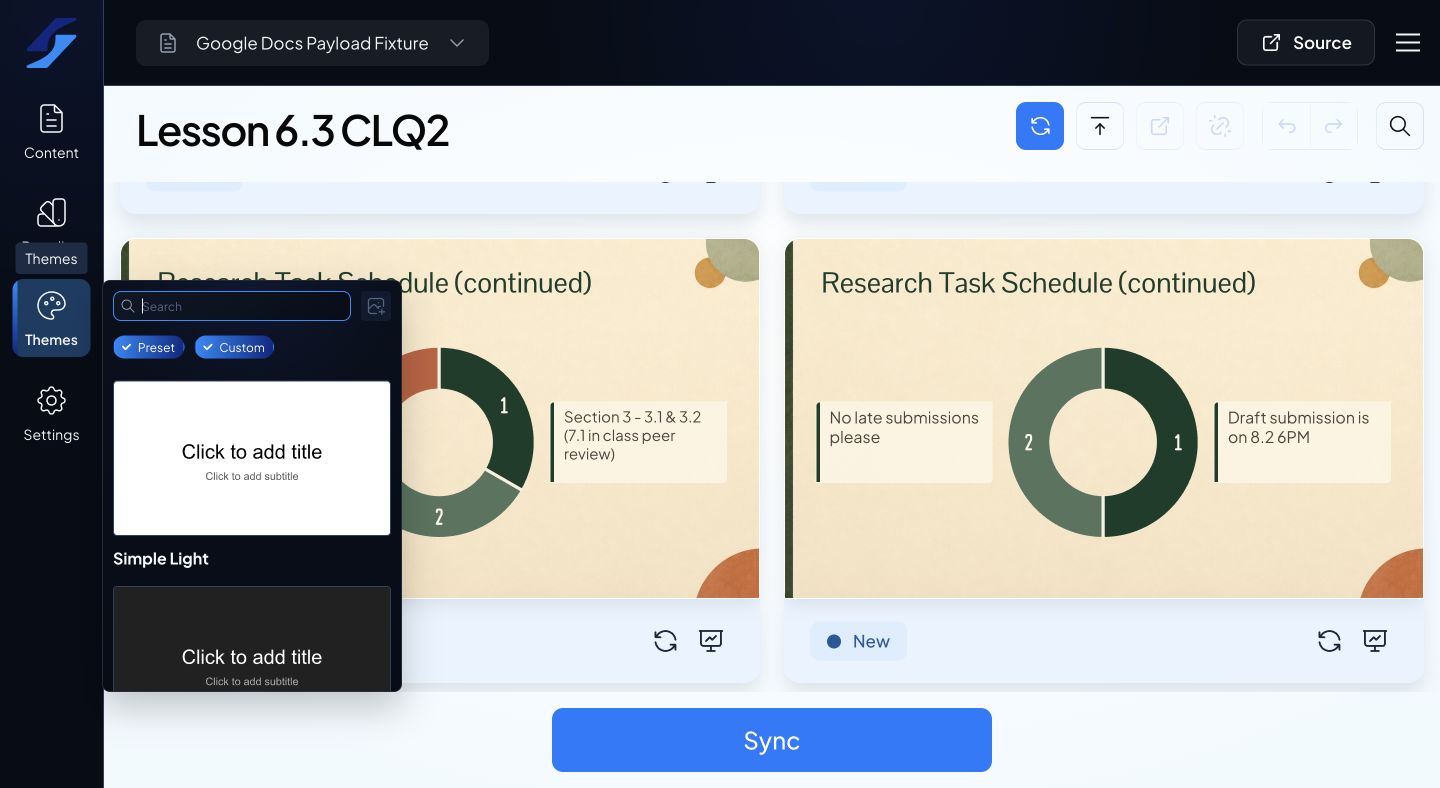Open the Content section in sidebar
Viewport: 1440px width, 788px height.
tap(51, 132)
